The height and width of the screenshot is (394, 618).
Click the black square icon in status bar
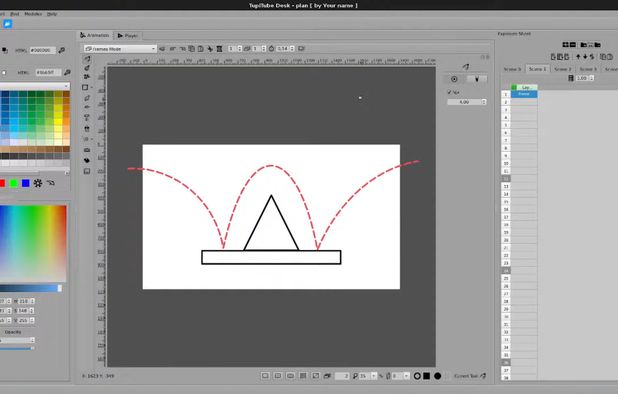coord(426,376)
